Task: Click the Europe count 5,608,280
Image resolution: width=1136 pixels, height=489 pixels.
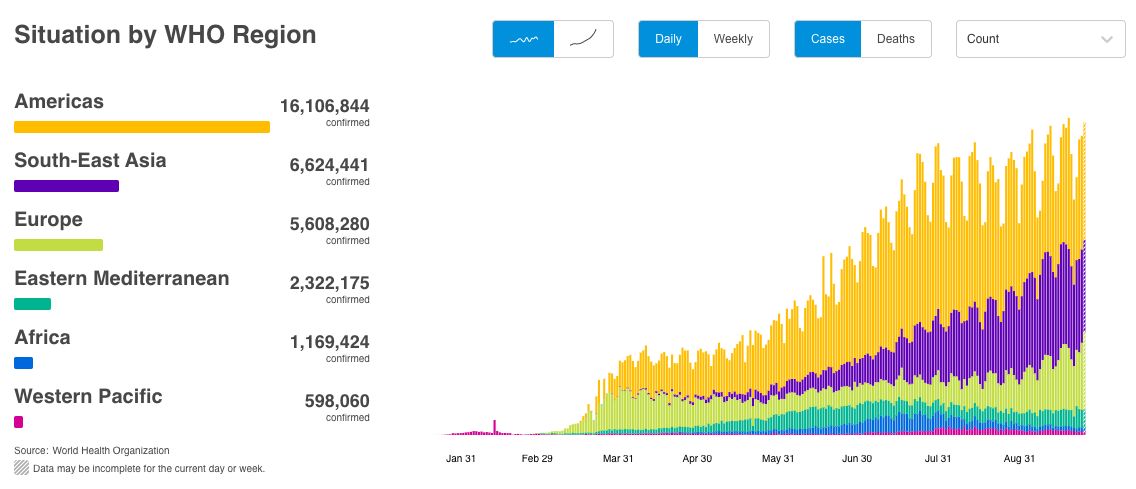Action: coord(330,225)
